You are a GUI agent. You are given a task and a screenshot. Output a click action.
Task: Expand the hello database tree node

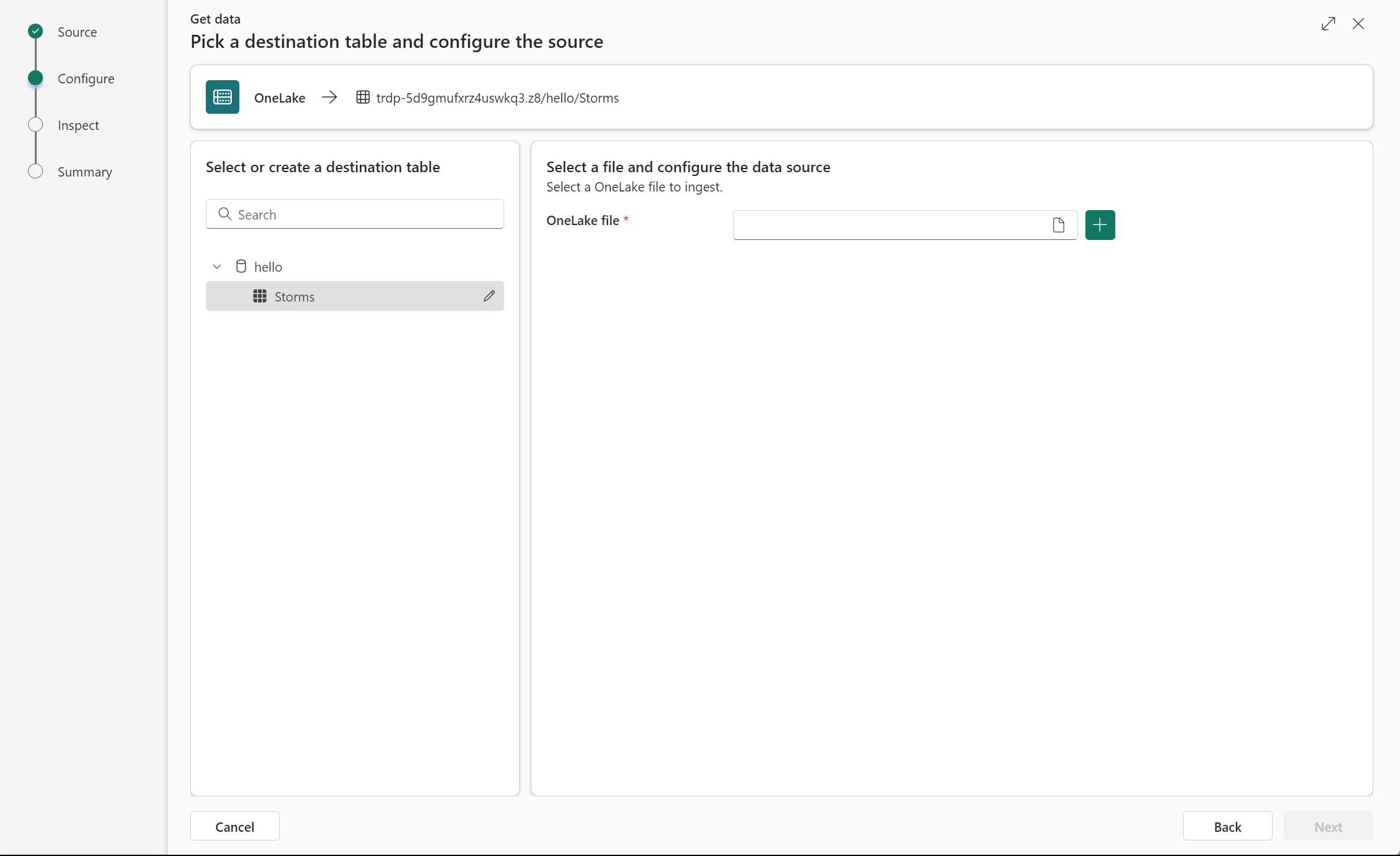218,266
